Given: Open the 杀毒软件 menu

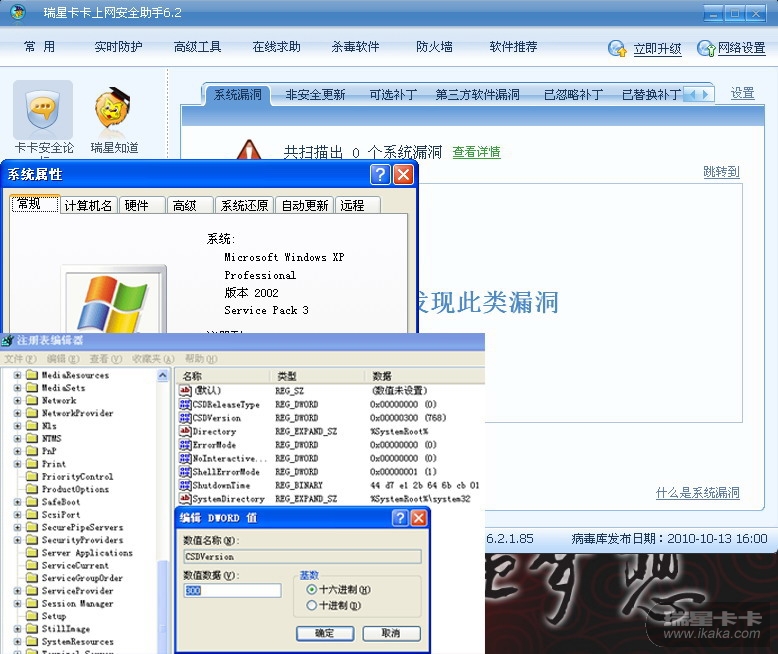Looking at the screenshot, I should pyautogui.click(x=355, y=47).
